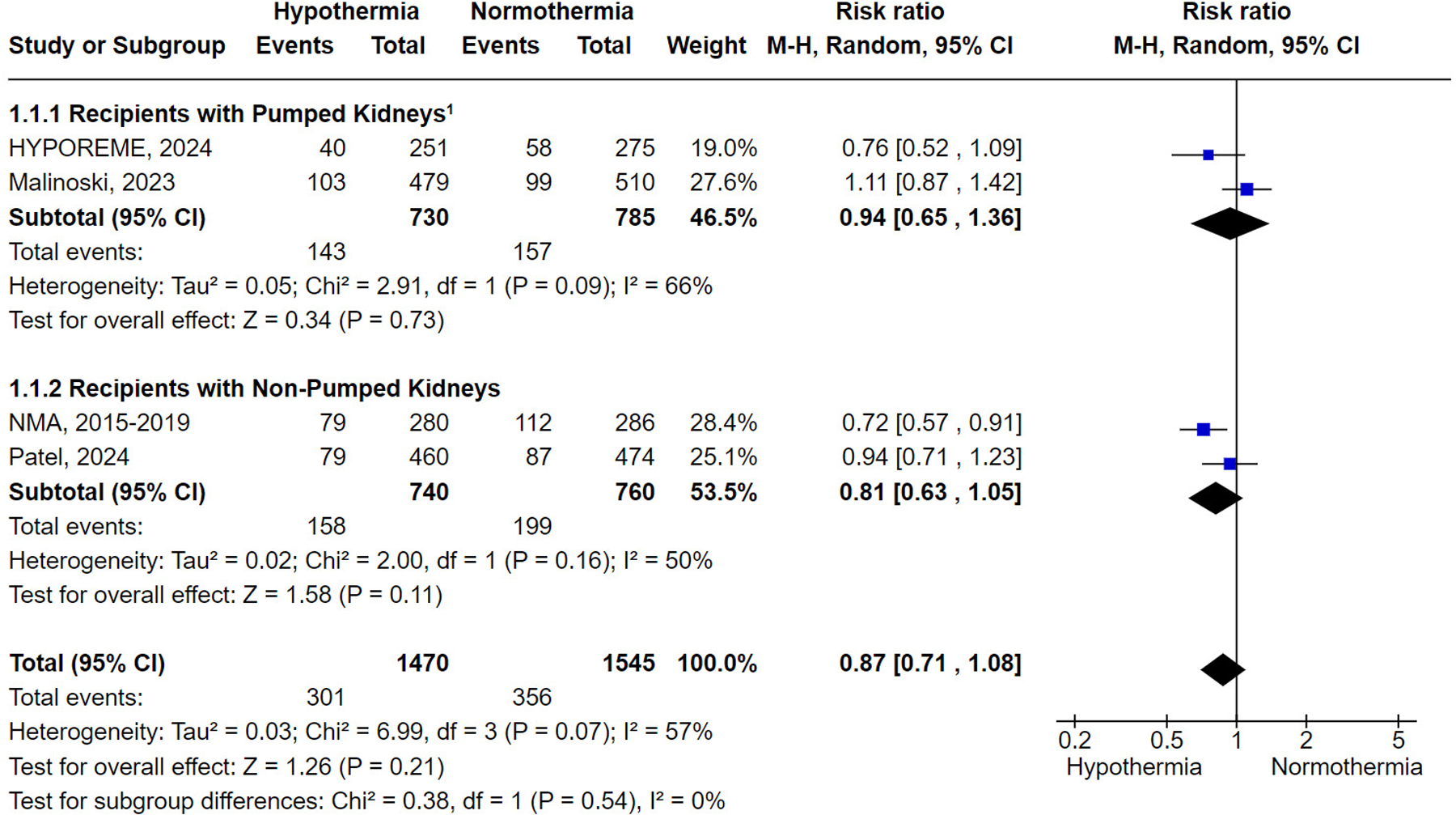1456x815 pixels.
Task: Click the Patel, 2024 blue square marker
Action: 1230,464
